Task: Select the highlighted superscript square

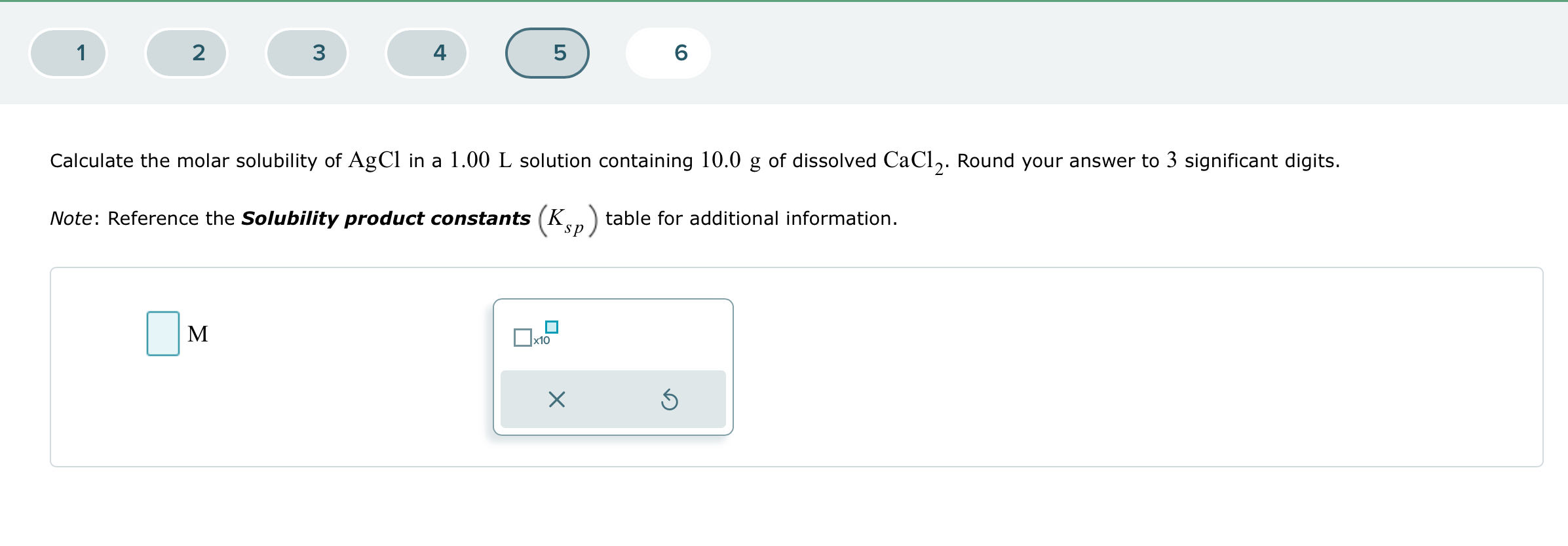Action: pos(552,326)
